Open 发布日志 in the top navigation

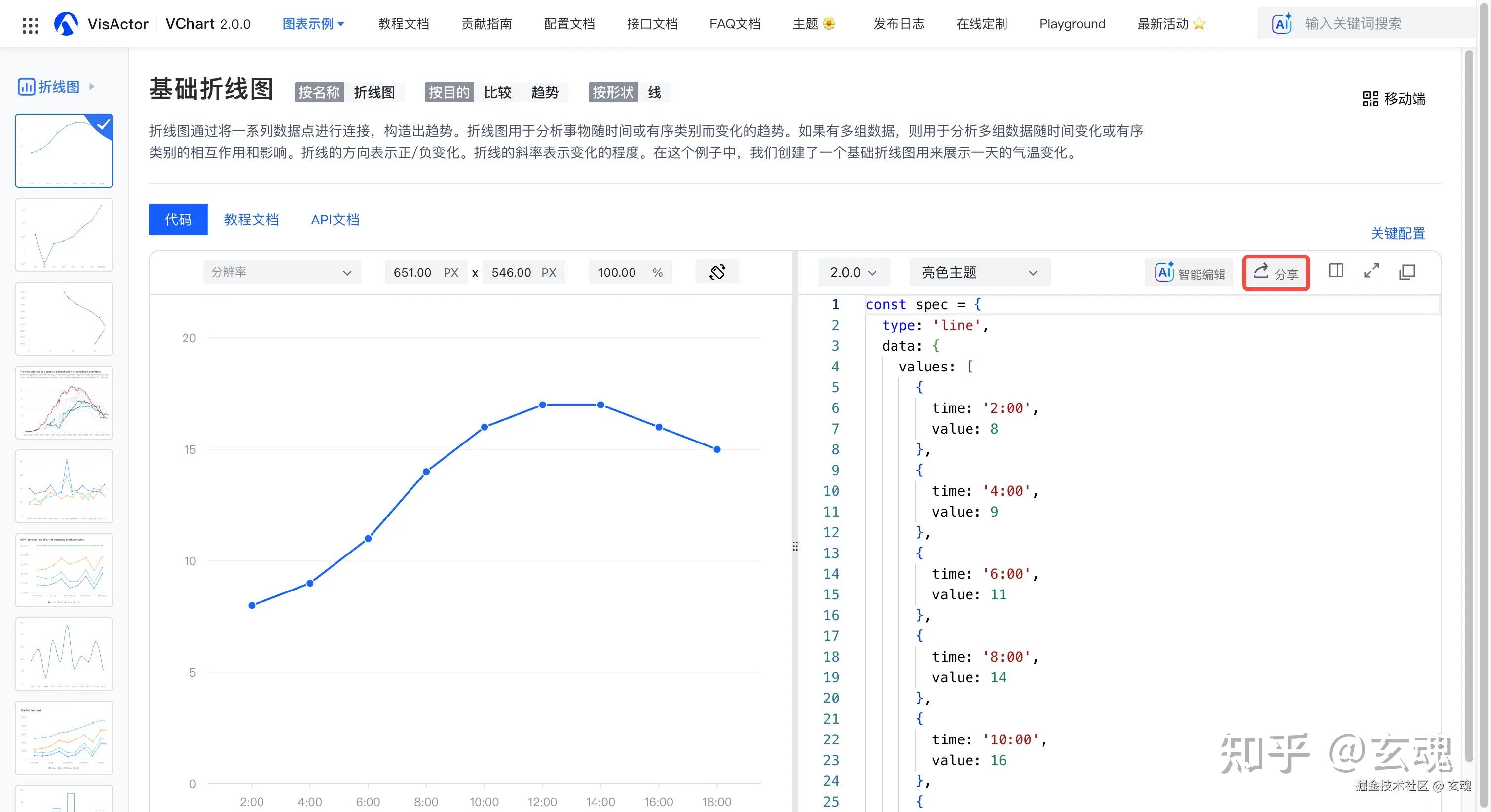pos(898,24)
